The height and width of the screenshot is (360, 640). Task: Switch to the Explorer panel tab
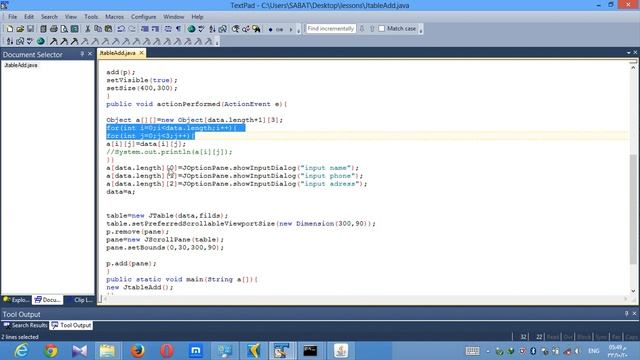16,300
